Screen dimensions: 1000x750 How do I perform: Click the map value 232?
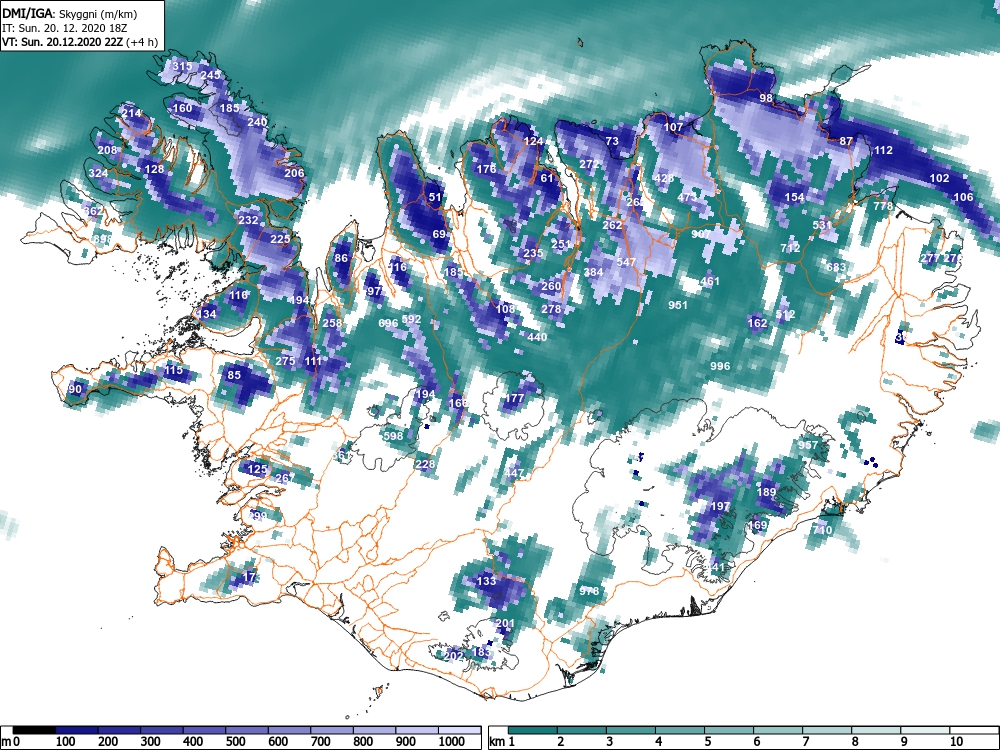click(x=248, y=219)
